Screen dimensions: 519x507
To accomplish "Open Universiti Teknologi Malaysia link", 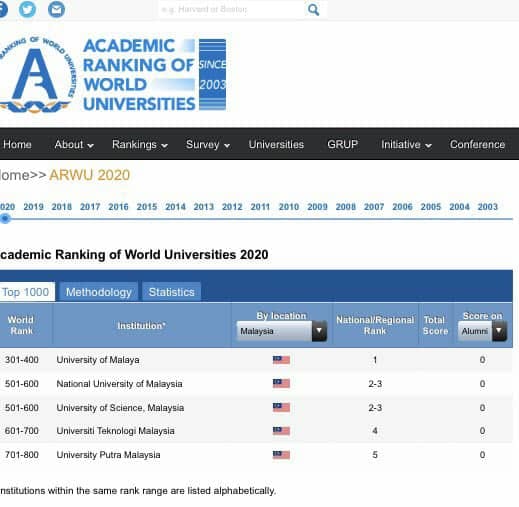I will coord(115,431).
